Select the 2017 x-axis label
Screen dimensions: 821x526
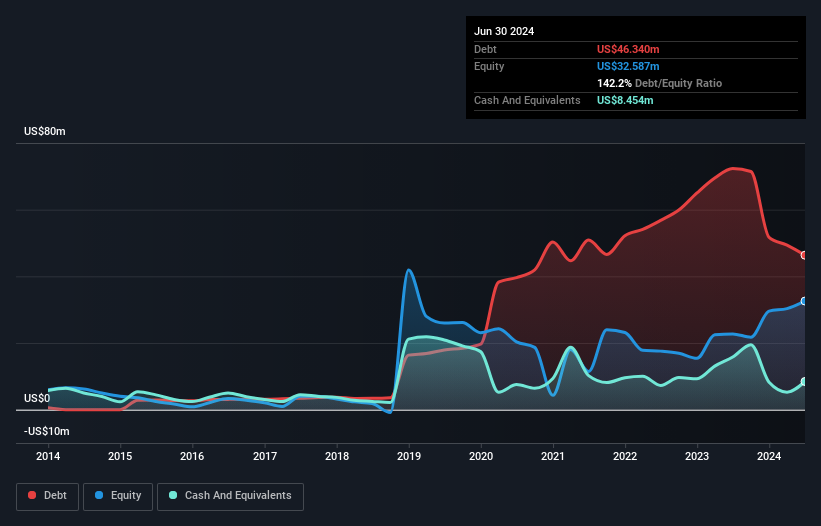(x=265, y=456)
